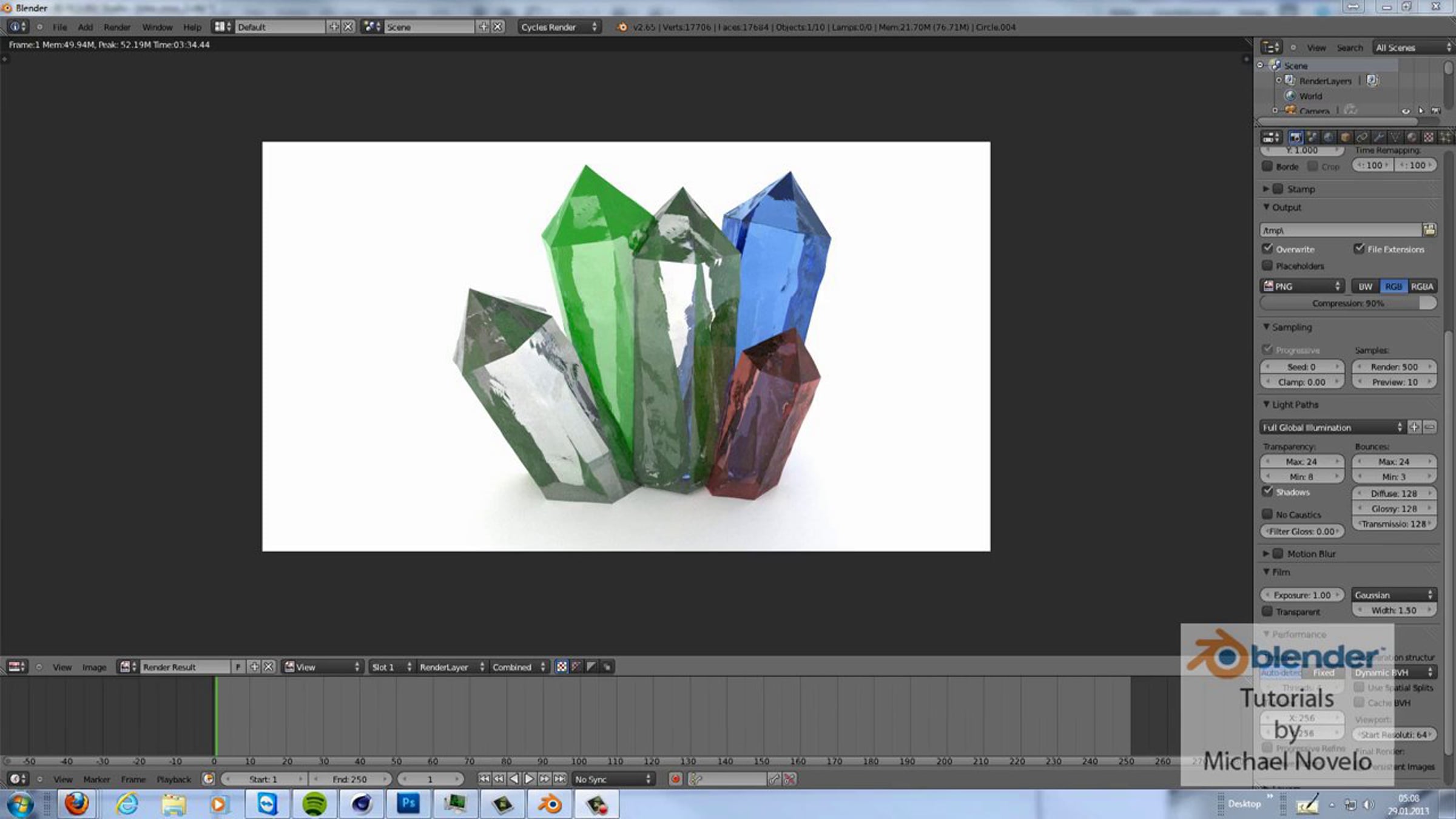Enable the Transparent film checkbox
The image size is (1456, 819).
(x=1267, y=612)
